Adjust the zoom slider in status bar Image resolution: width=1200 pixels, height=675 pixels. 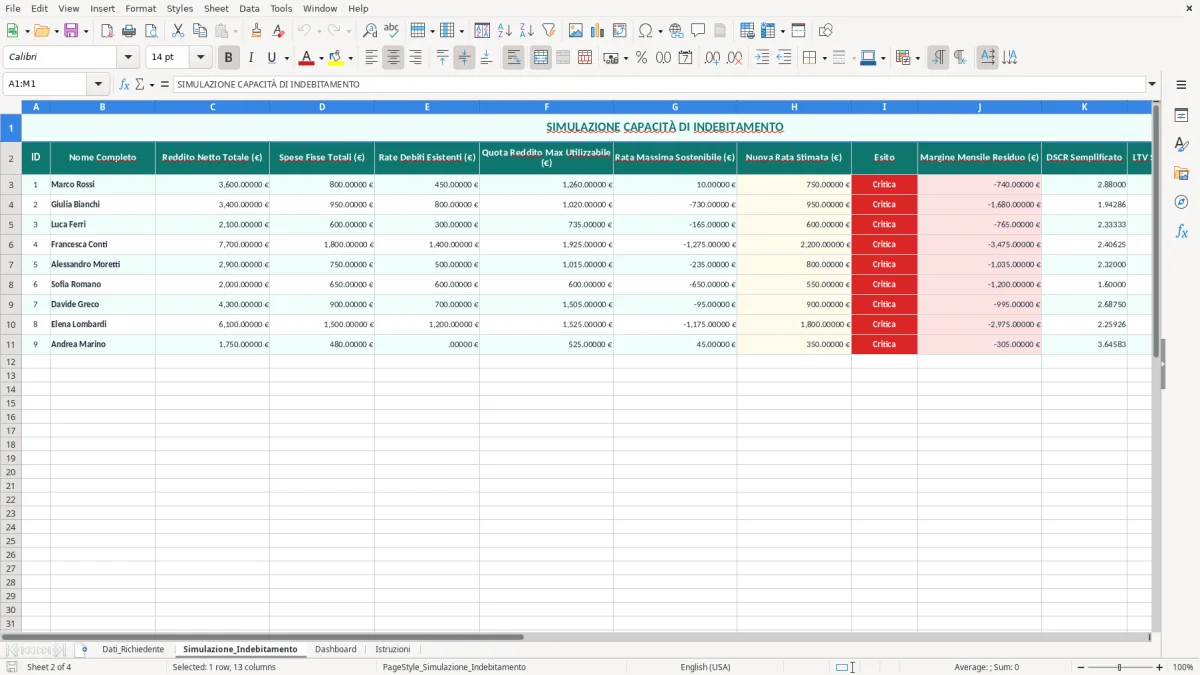pos(1119,667)
